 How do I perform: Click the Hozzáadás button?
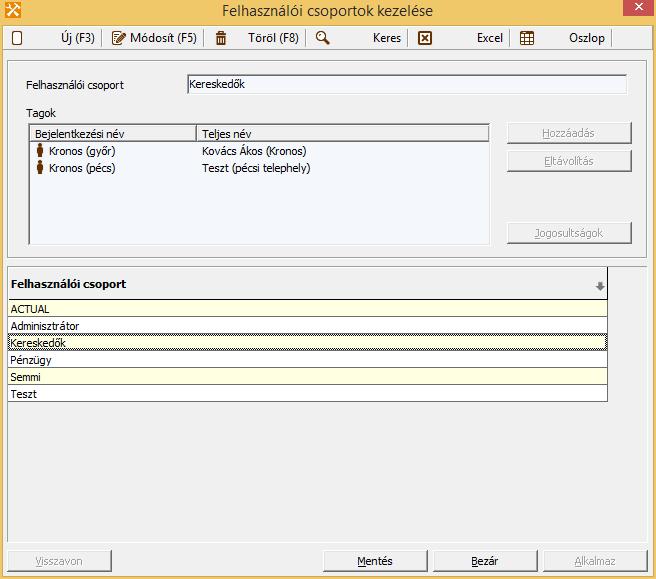[569, 133]
